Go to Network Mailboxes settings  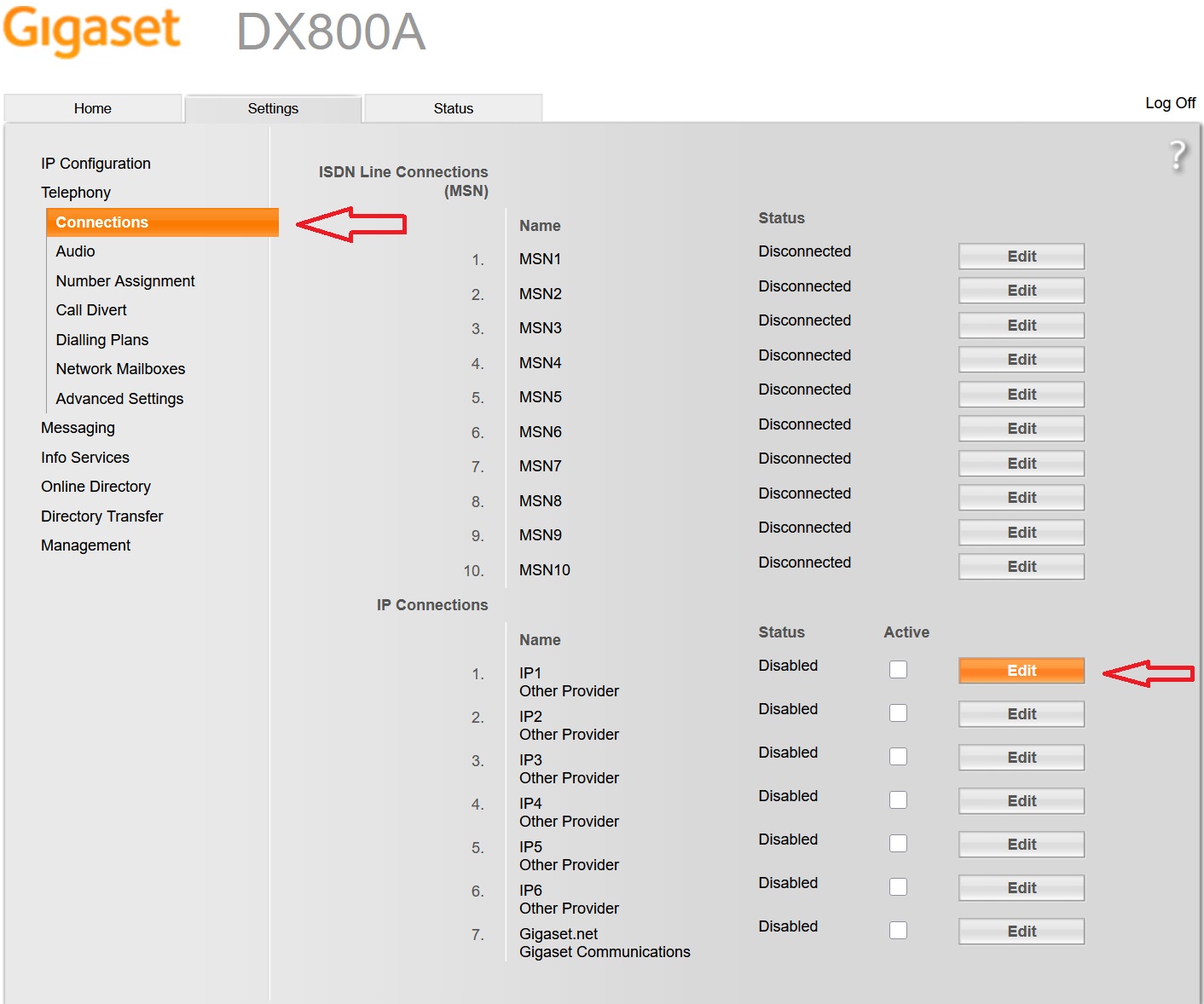[120, 369]
